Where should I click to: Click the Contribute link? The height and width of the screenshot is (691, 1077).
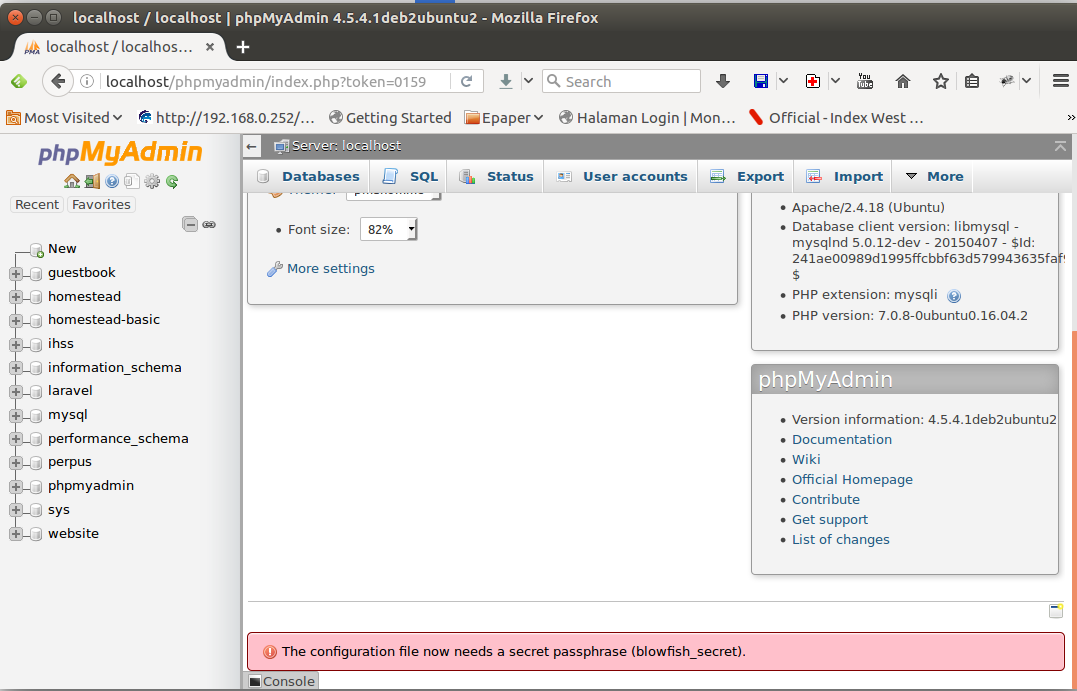click(x=826, y=499)
